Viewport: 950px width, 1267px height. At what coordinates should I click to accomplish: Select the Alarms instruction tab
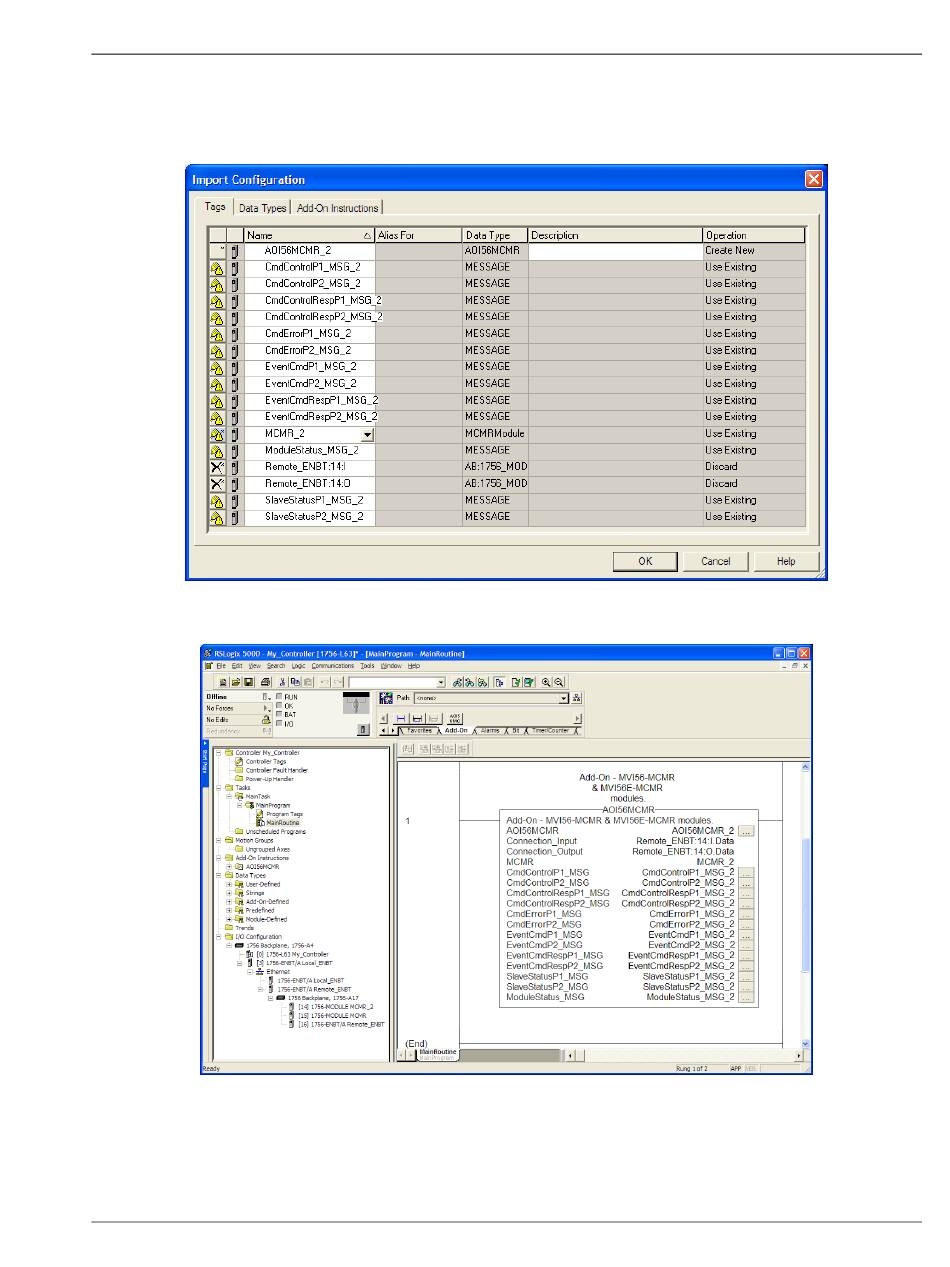pos(490,730)
